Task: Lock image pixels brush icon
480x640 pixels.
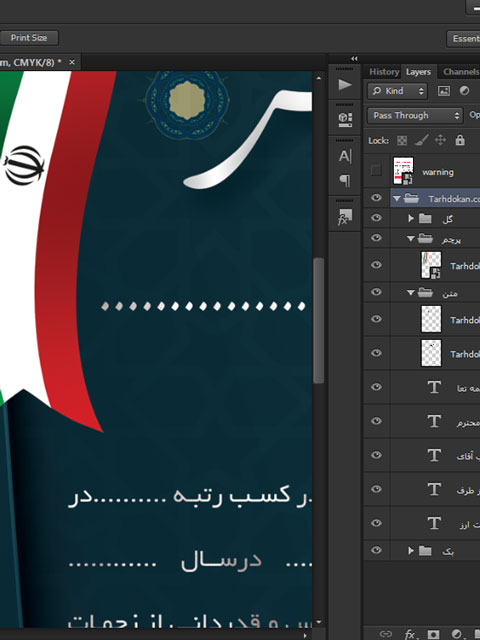Action: (421, 140)
